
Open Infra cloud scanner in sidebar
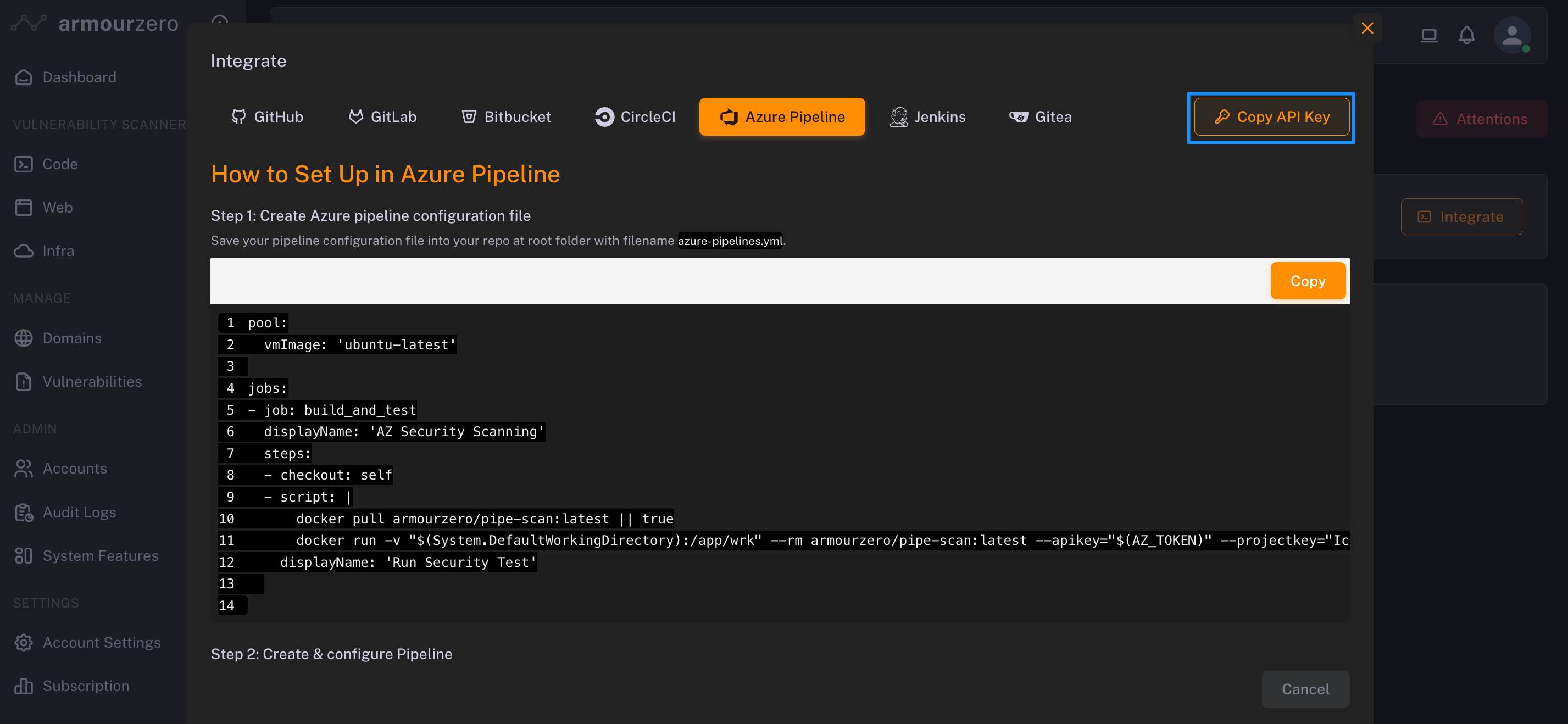pos(58,250)
